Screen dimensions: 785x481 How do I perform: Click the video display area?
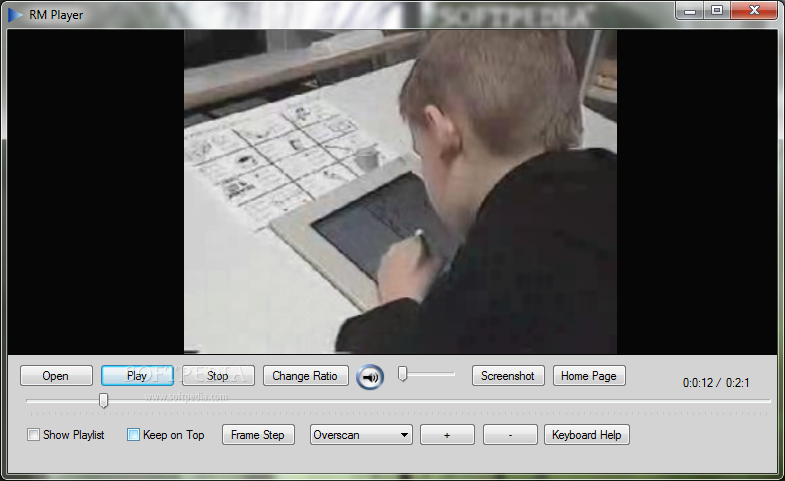392,192
